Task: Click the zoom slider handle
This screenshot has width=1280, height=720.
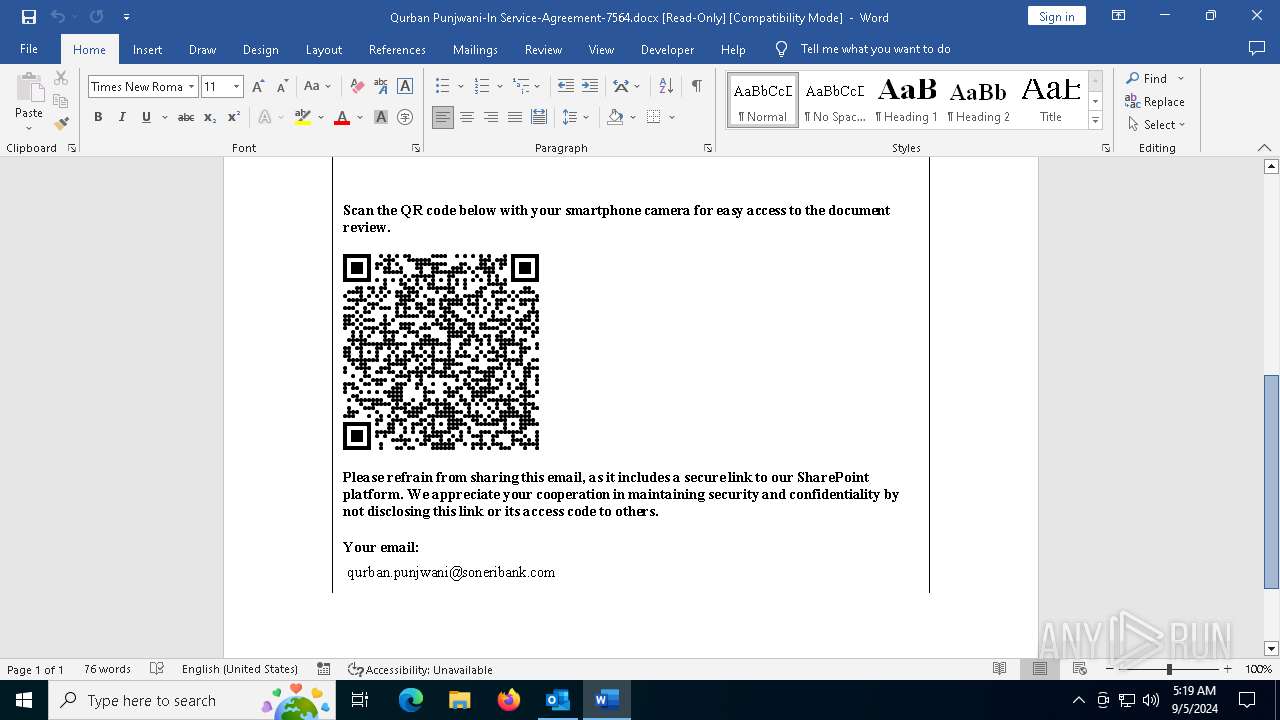Action: click(x=1168, y=669)
